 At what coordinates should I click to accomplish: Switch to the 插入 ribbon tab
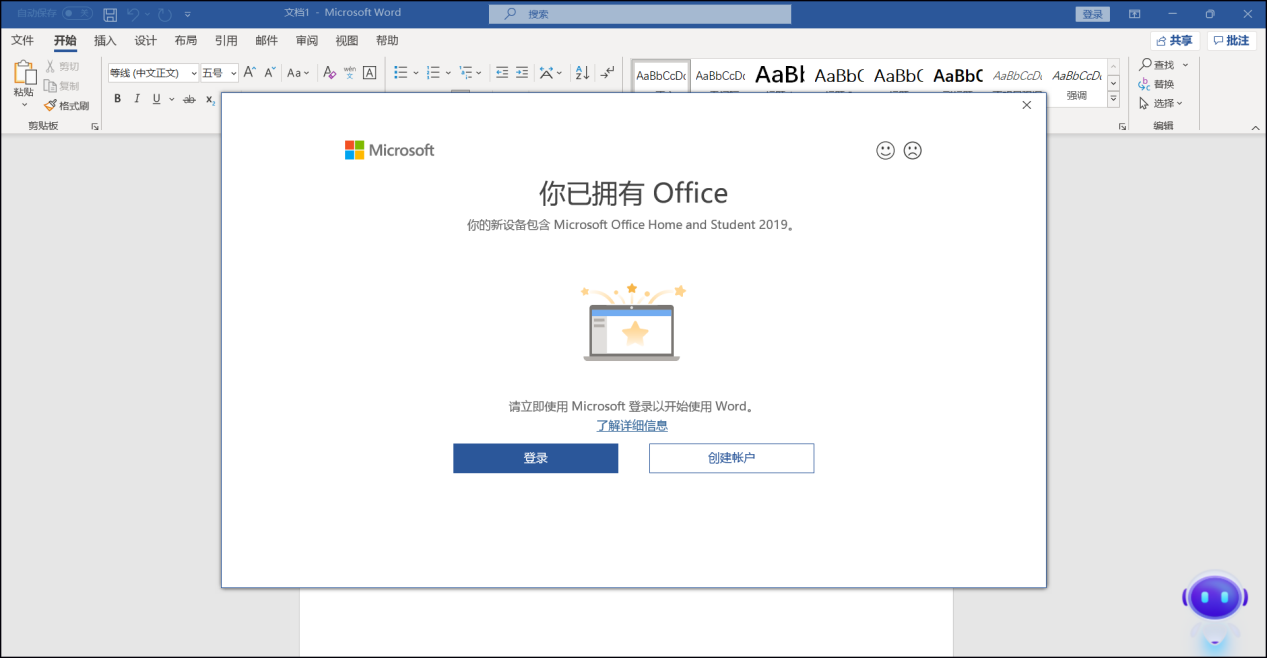(105, 40)
